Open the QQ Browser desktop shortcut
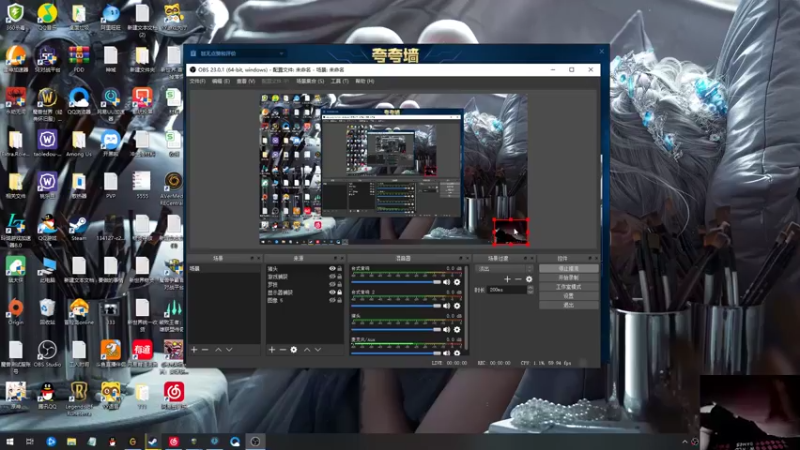 click(x=79, y=102)
